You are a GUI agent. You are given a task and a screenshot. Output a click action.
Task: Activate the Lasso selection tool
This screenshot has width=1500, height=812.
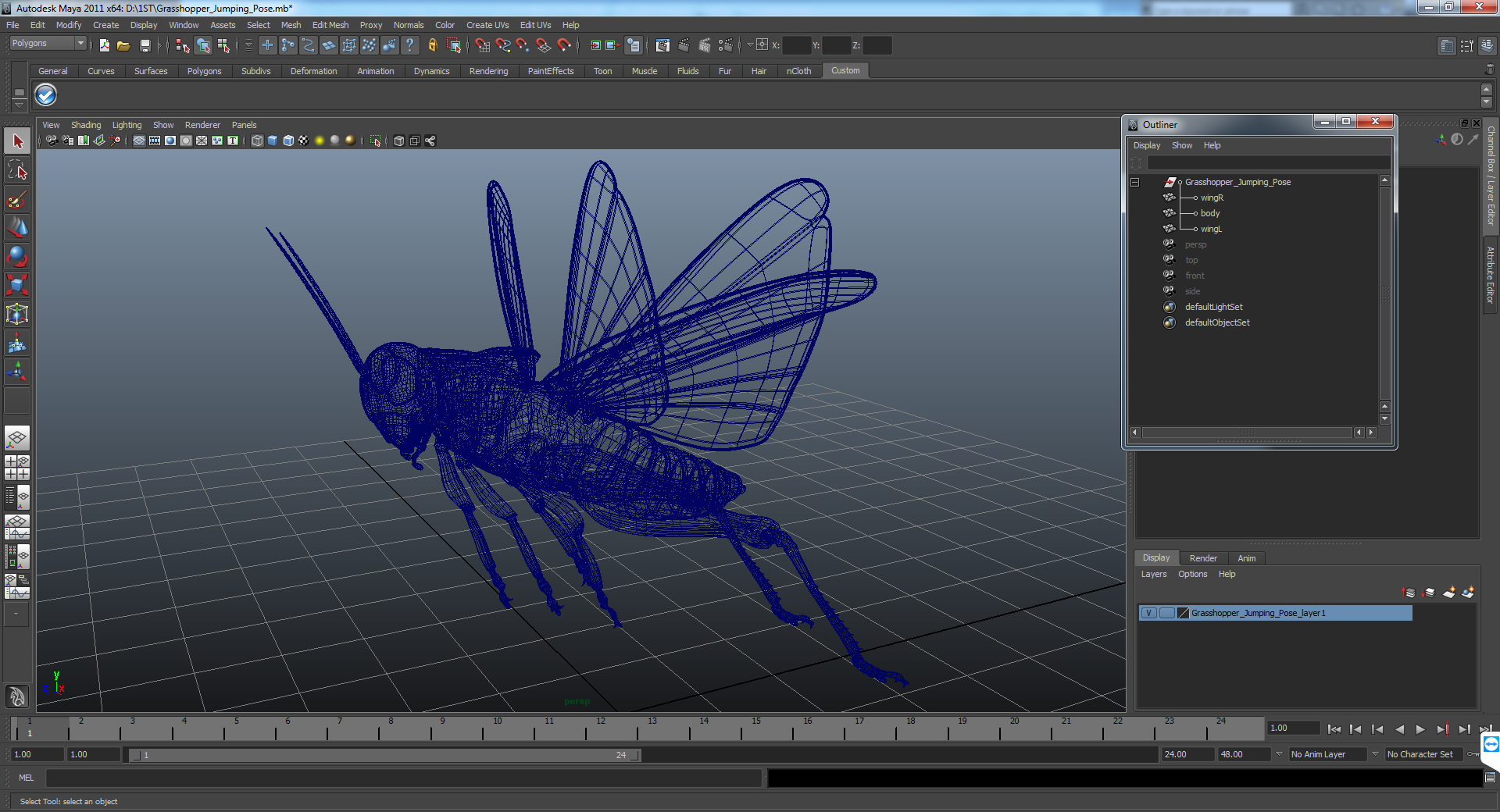coord(17,170)
